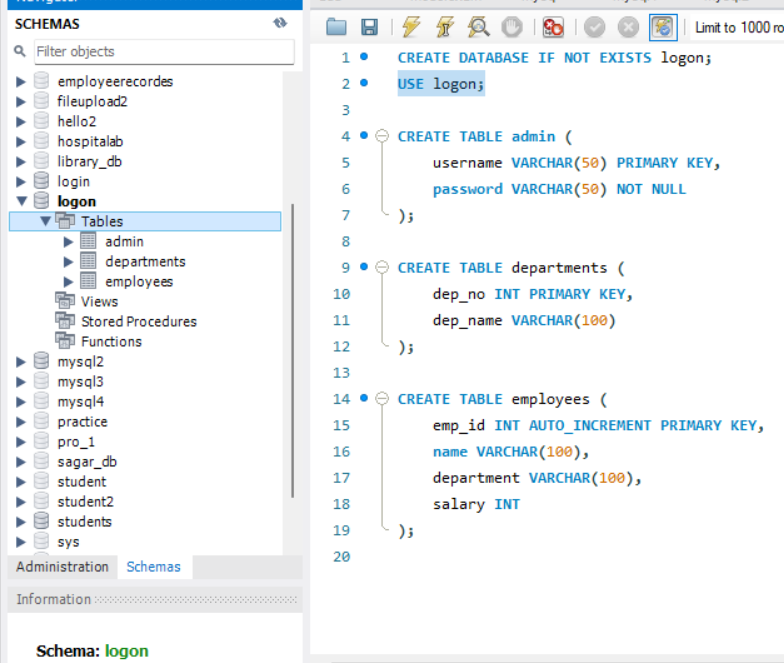The width and height of the screenshot is (784, 663).
Task: Execute statement under cursor with the lightning-cursor icon
Action: pyautogui.click(x=444, y=27)
